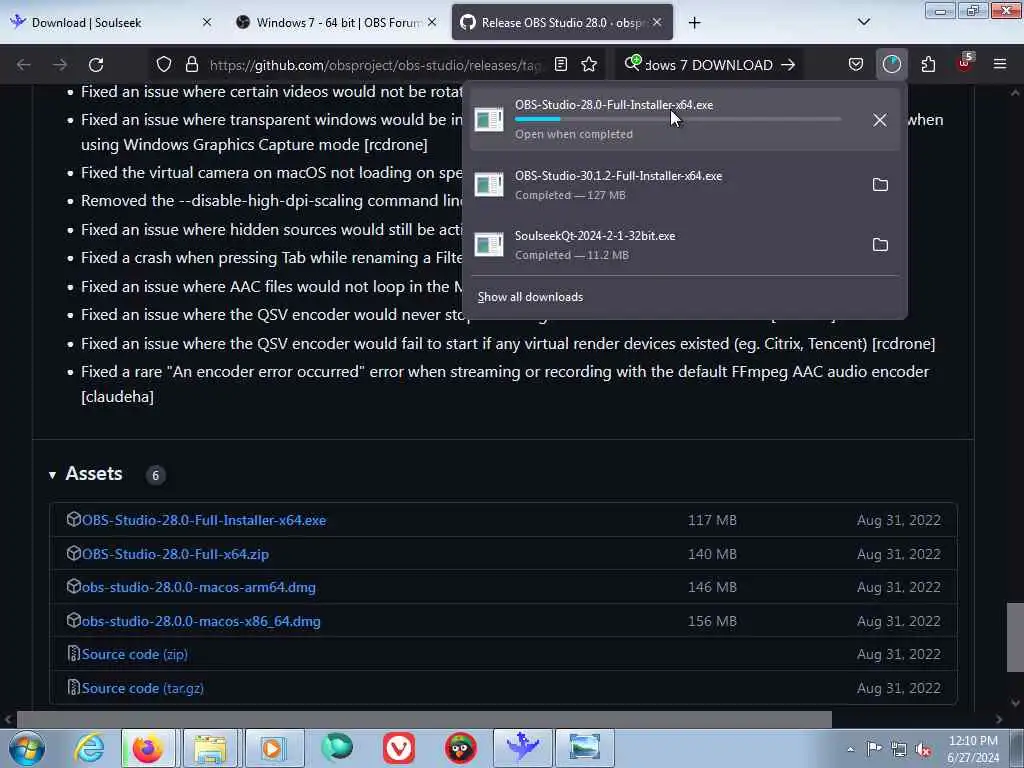
Task: Show SoulseekQt-2024-2-1 in its containing folder
Action: [x=880, y=245]
